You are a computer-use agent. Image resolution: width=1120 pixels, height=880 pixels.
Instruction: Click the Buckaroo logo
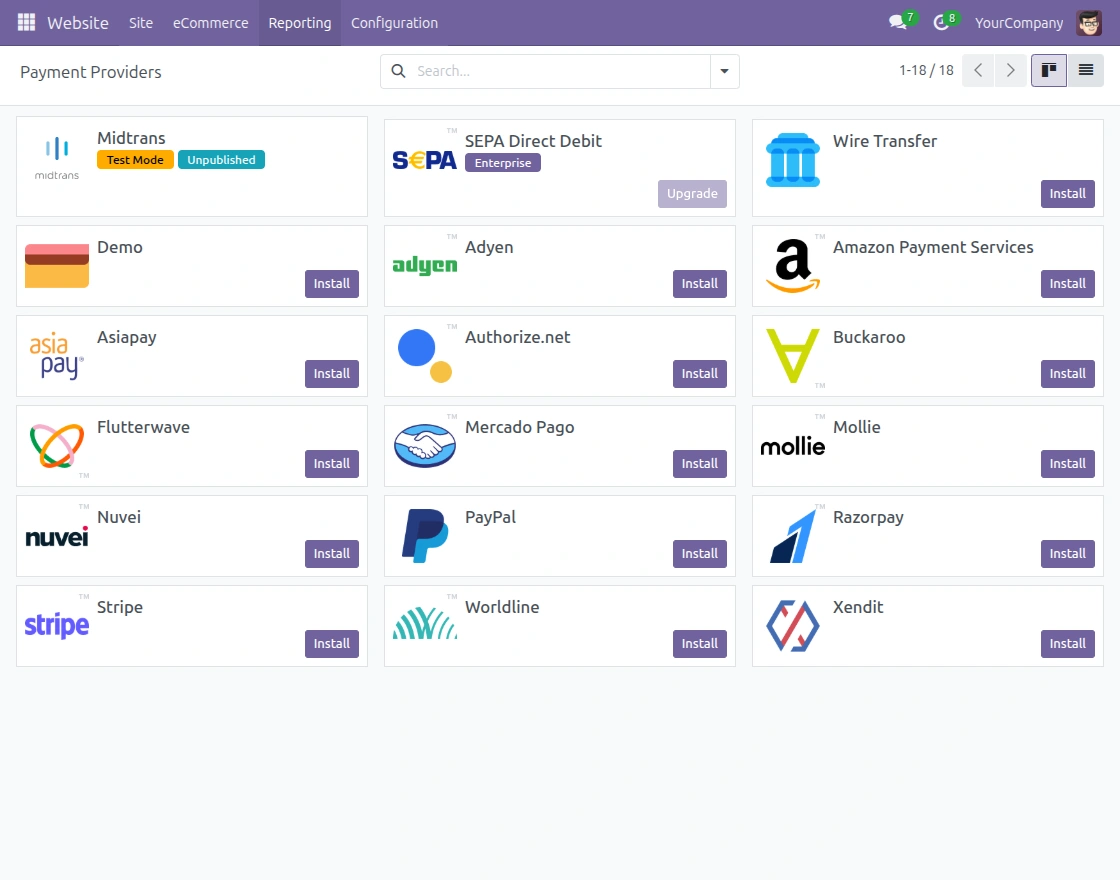pos(793,356)
